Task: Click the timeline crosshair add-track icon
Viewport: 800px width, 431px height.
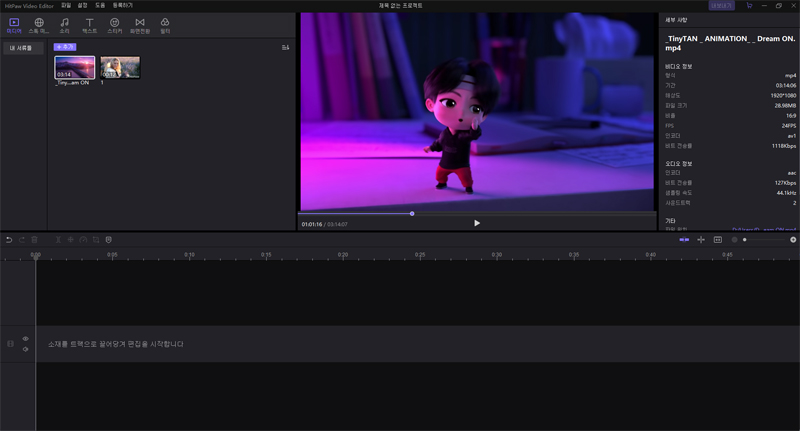Action: 701,240
